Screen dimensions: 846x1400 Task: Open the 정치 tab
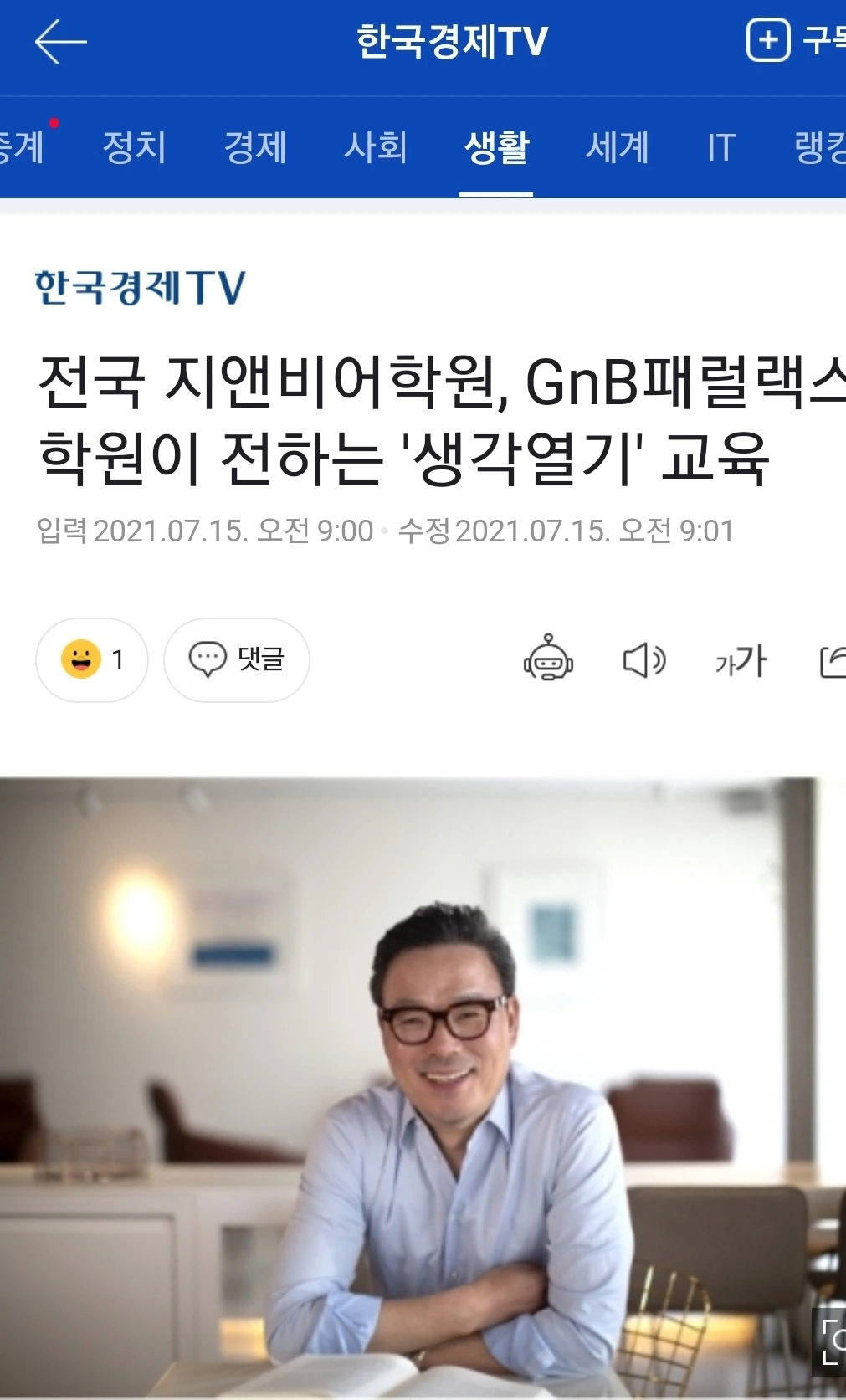[x=134, y=147]
